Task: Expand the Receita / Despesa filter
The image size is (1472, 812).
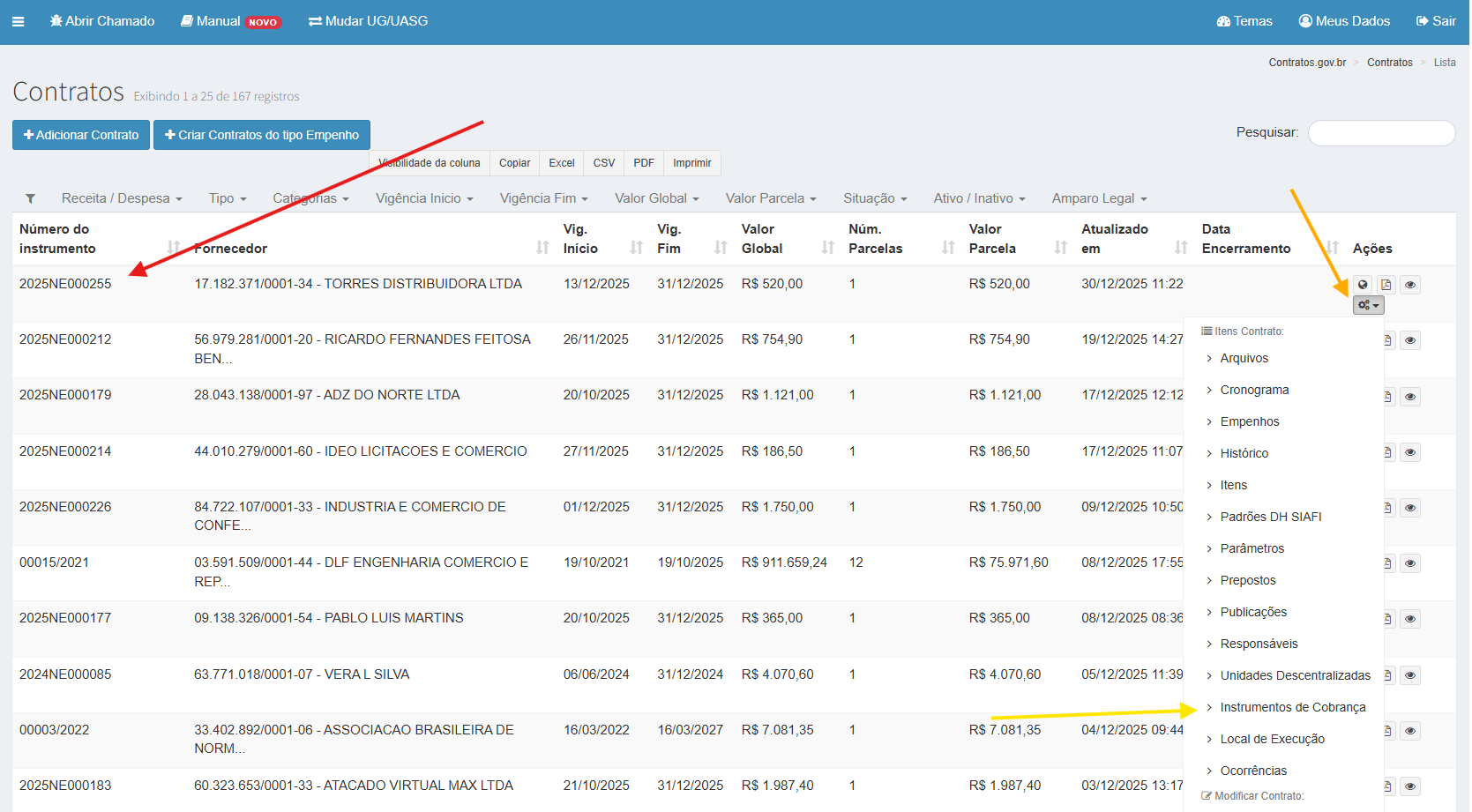Action: [x=122, y=199]
